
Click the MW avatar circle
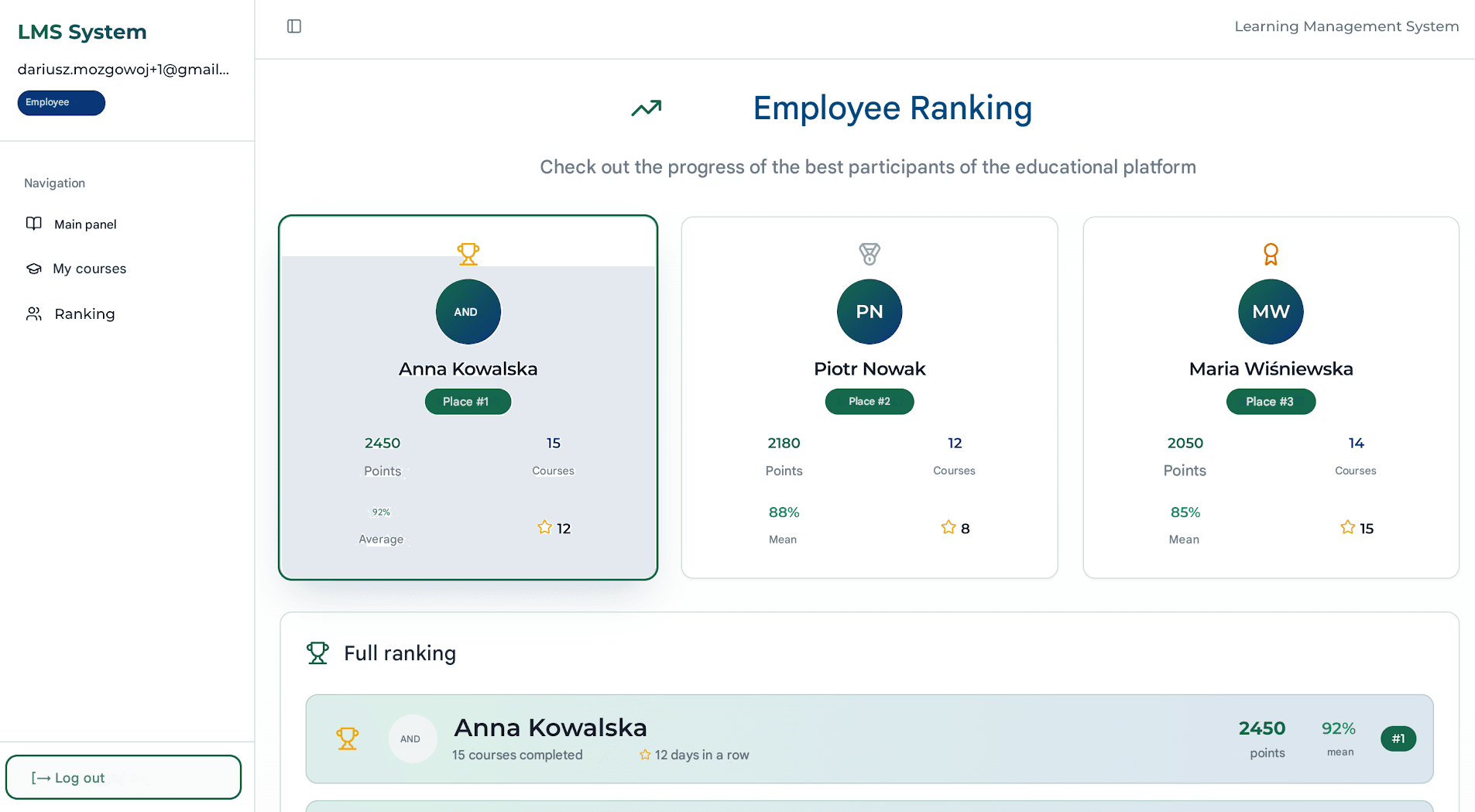[1271, 312]
